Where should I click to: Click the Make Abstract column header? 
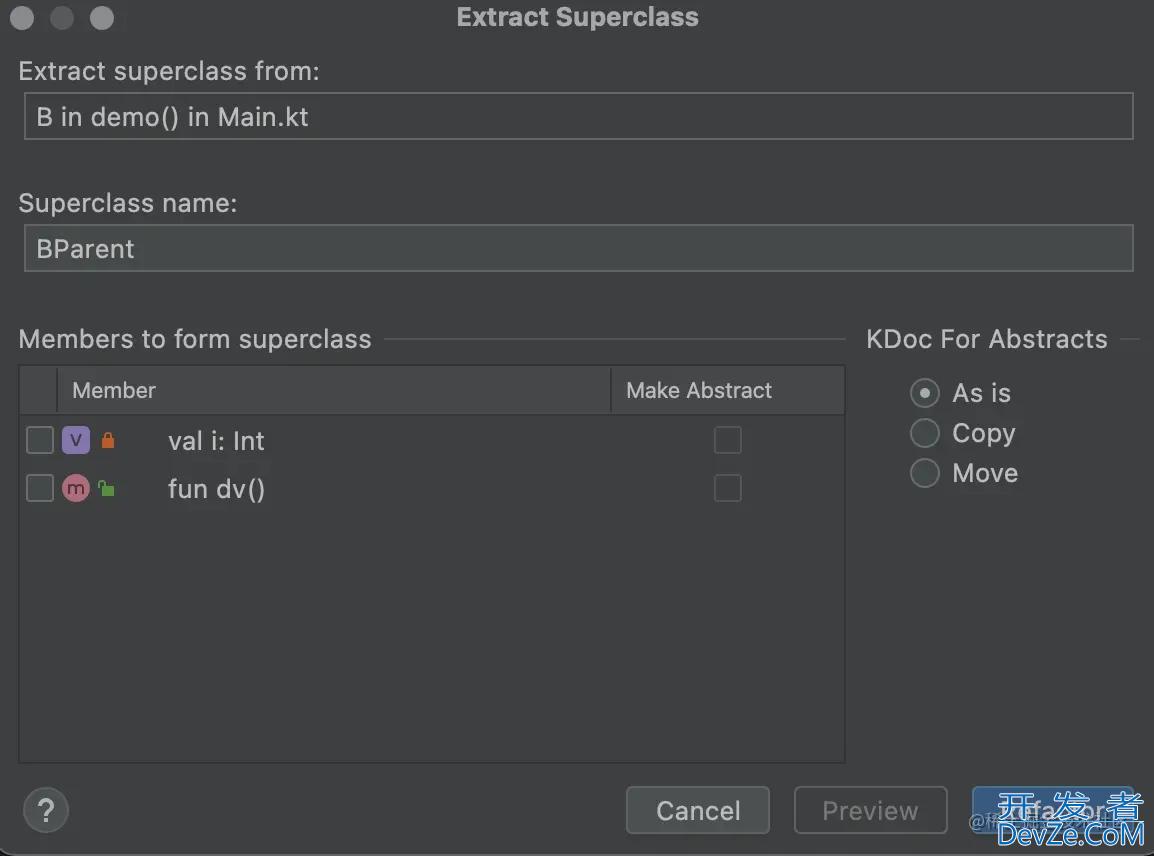pos(727,390)
